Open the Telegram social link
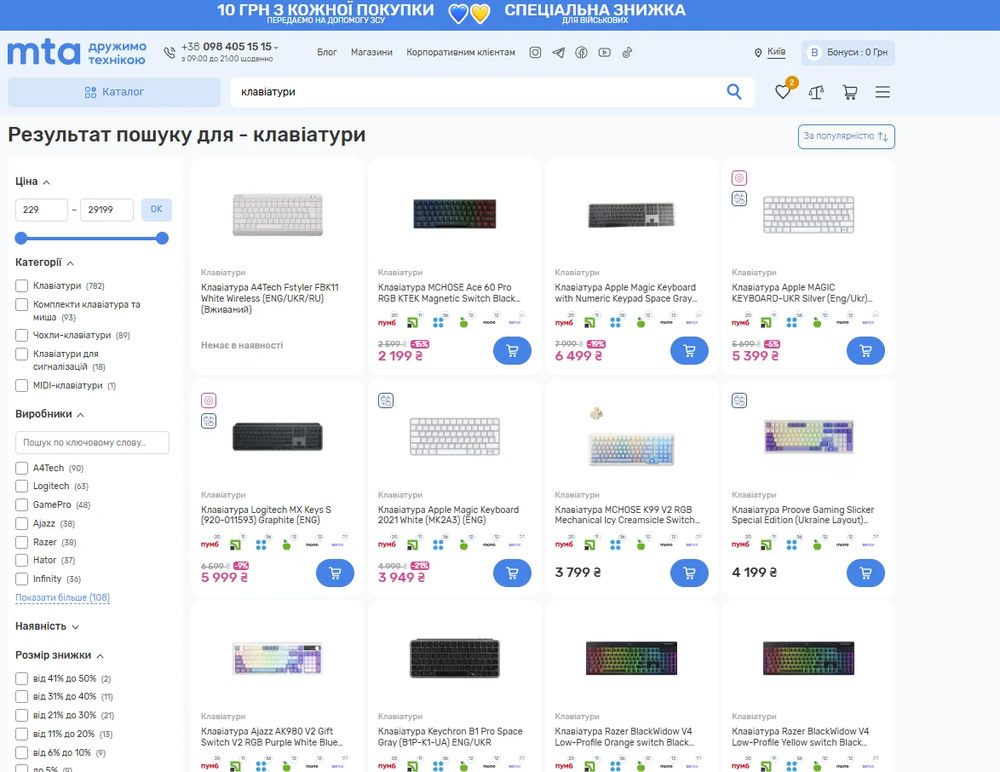Screen dimensions: 1000x772 coord(558,52)
